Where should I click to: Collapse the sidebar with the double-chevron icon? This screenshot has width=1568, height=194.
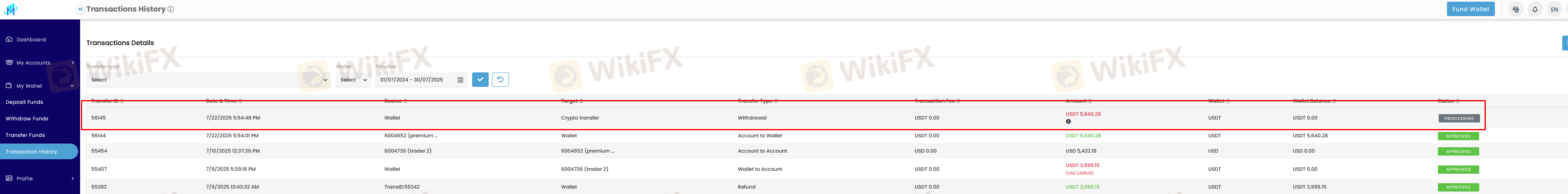tap(81, 9)
